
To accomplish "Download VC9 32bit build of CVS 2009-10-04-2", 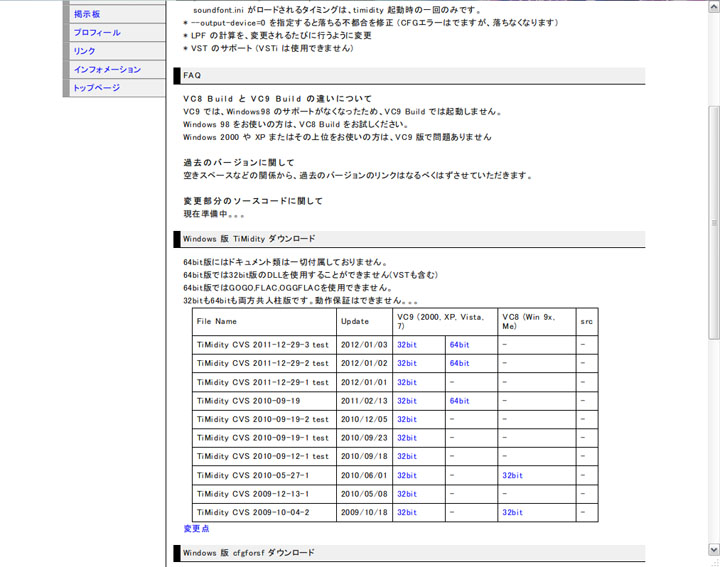I will click(407, 512).
